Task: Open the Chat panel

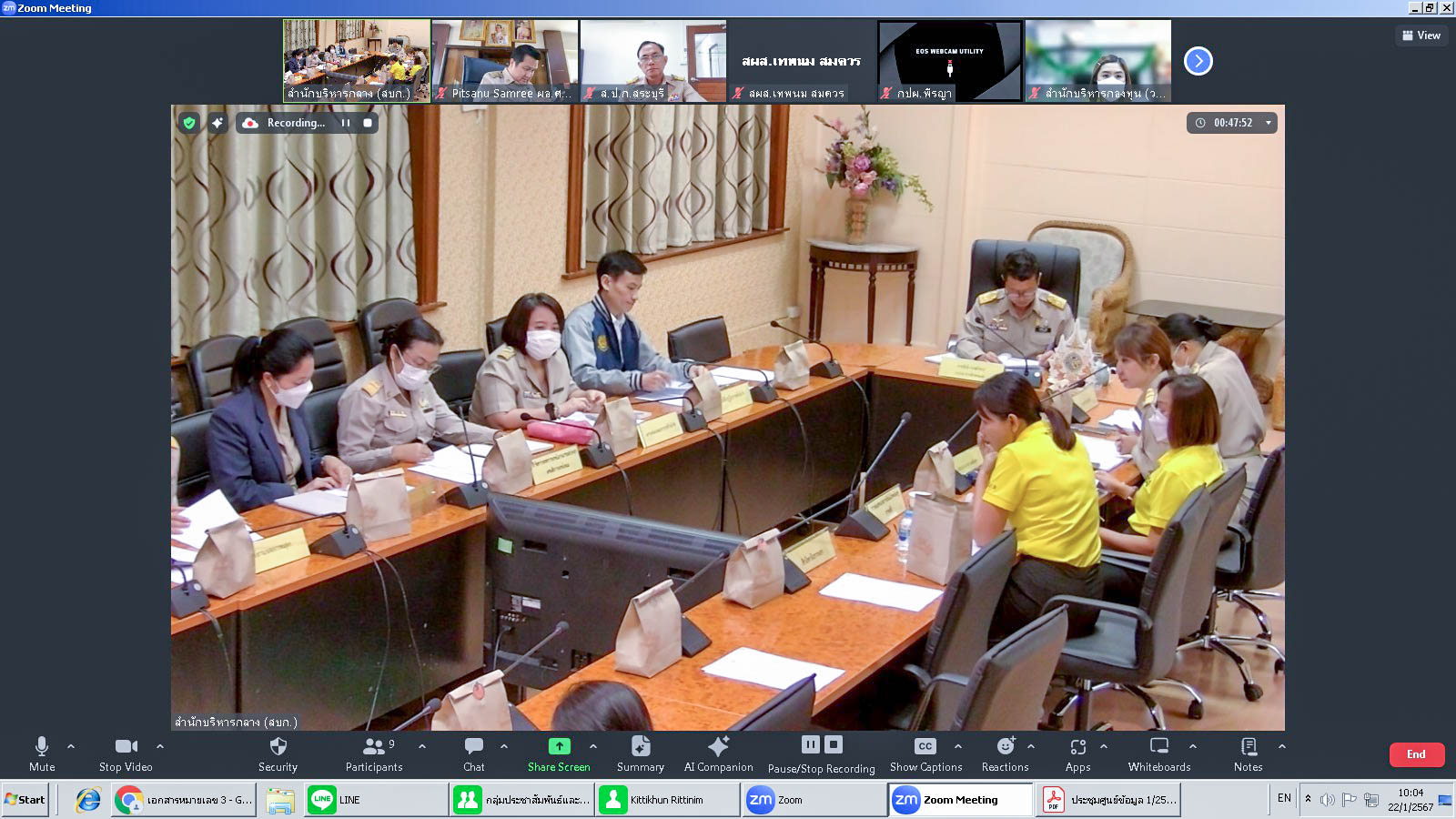Action: 474,754
